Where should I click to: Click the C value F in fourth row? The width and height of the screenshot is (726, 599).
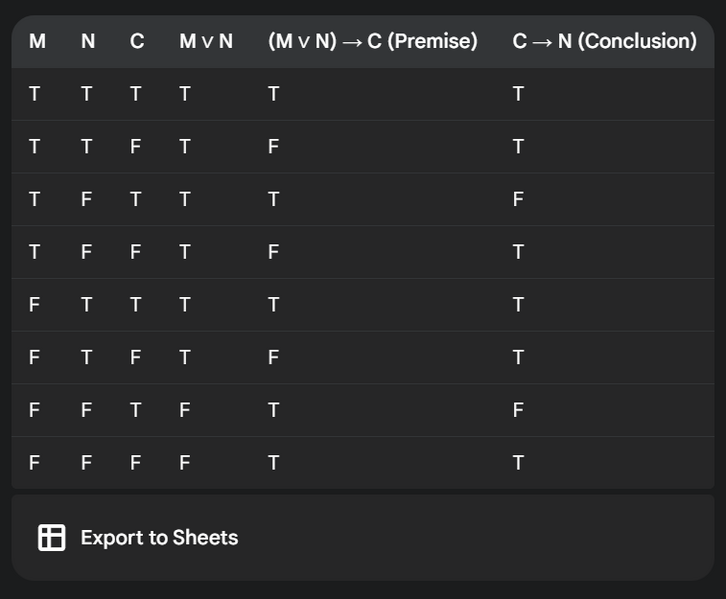135,252
